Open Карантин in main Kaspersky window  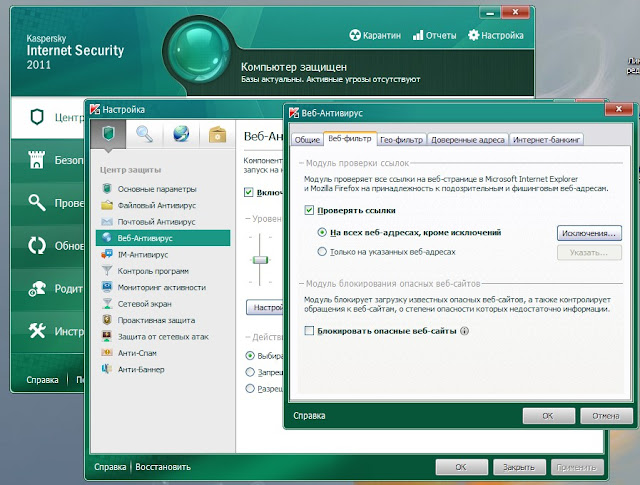point(375,36)
